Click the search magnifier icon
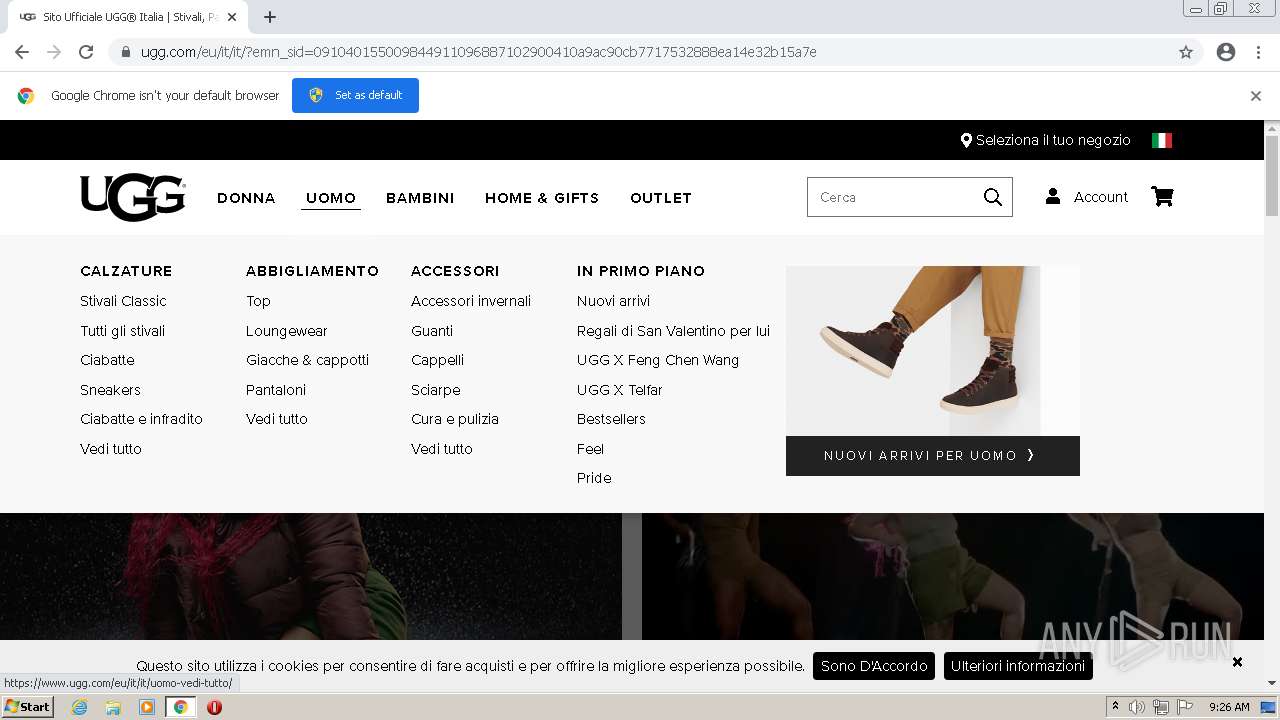The width and height of the screenshot is (1280, 720). coord(992,197)
